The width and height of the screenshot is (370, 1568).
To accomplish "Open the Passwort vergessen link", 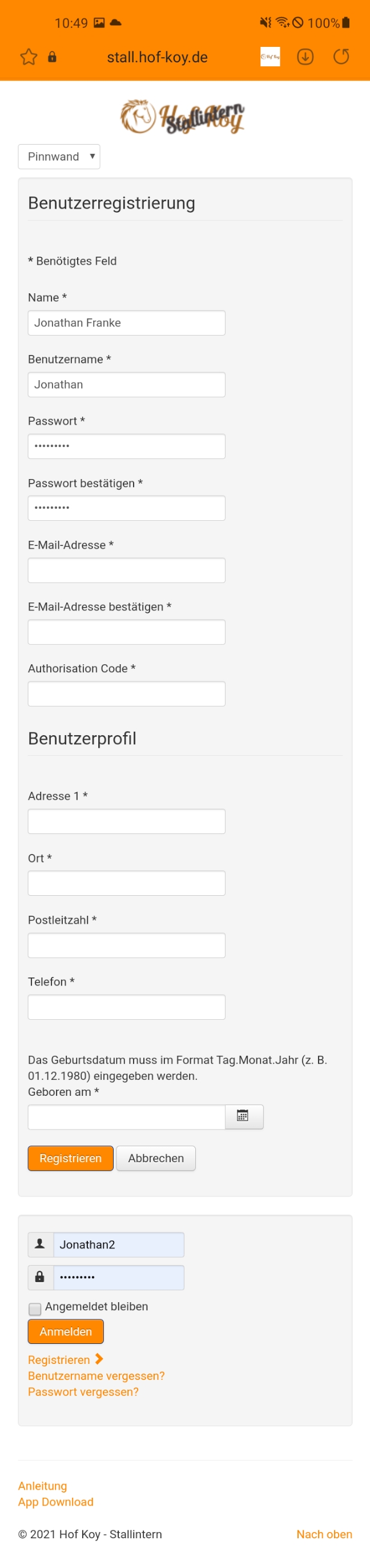I will point(83,1391).
